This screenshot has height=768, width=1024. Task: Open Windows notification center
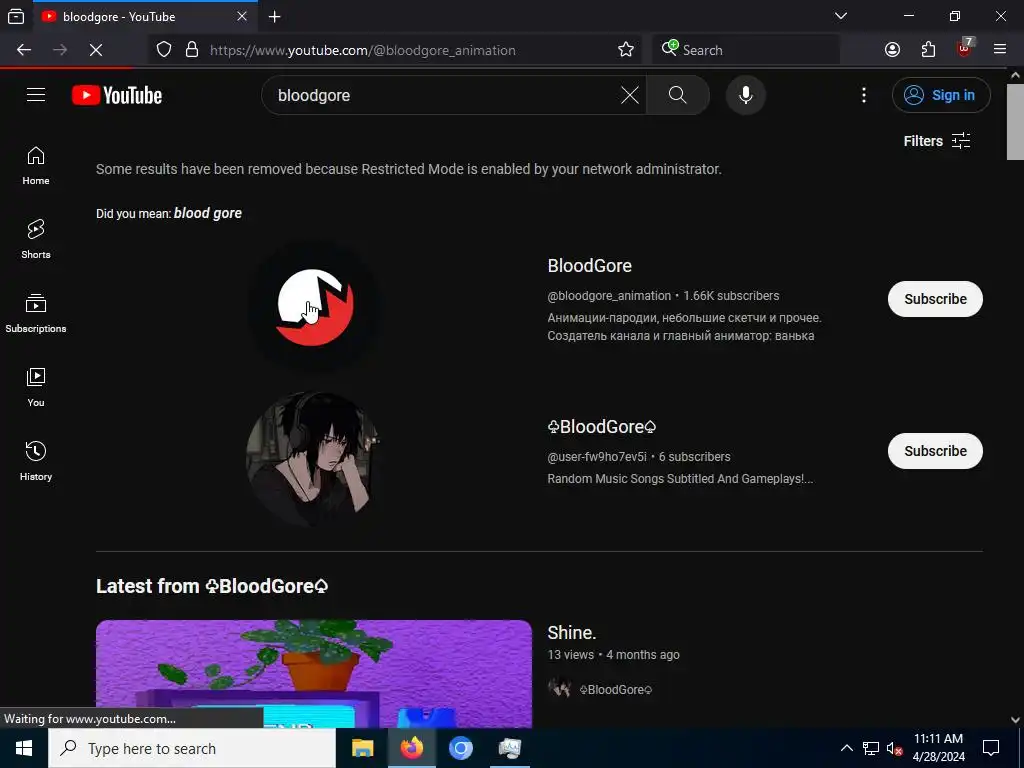(x=991, y=748)
